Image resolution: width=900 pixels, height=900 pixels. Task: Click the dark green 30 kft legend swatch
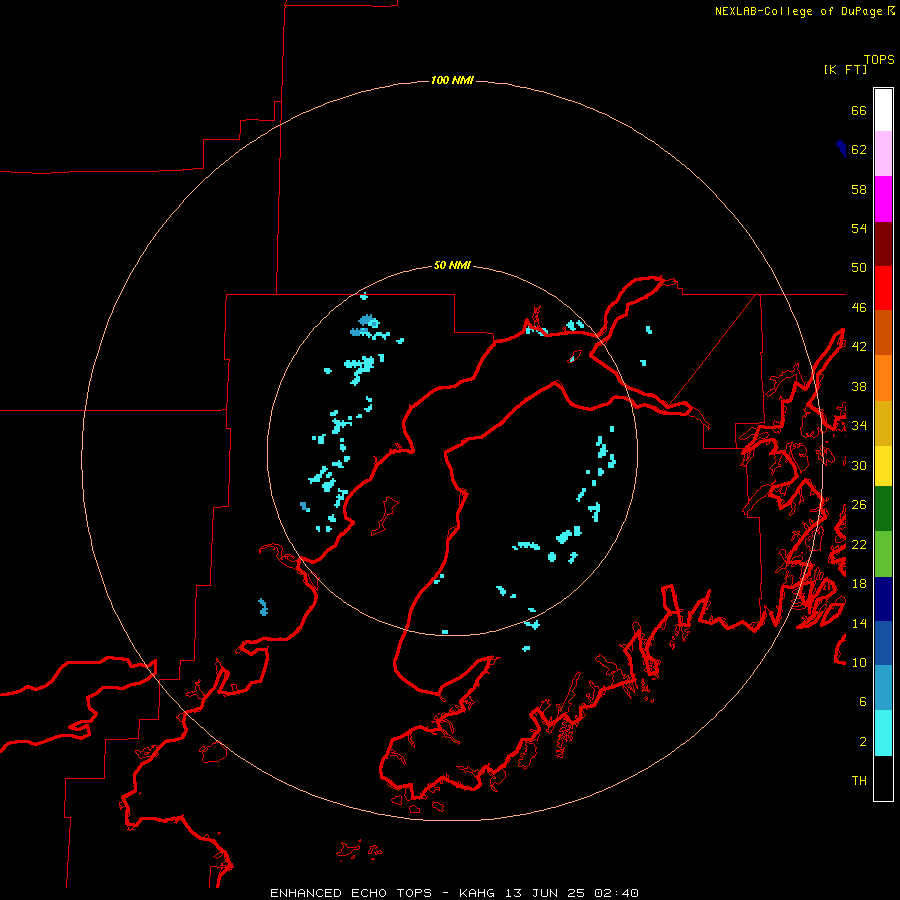[883, 509]
